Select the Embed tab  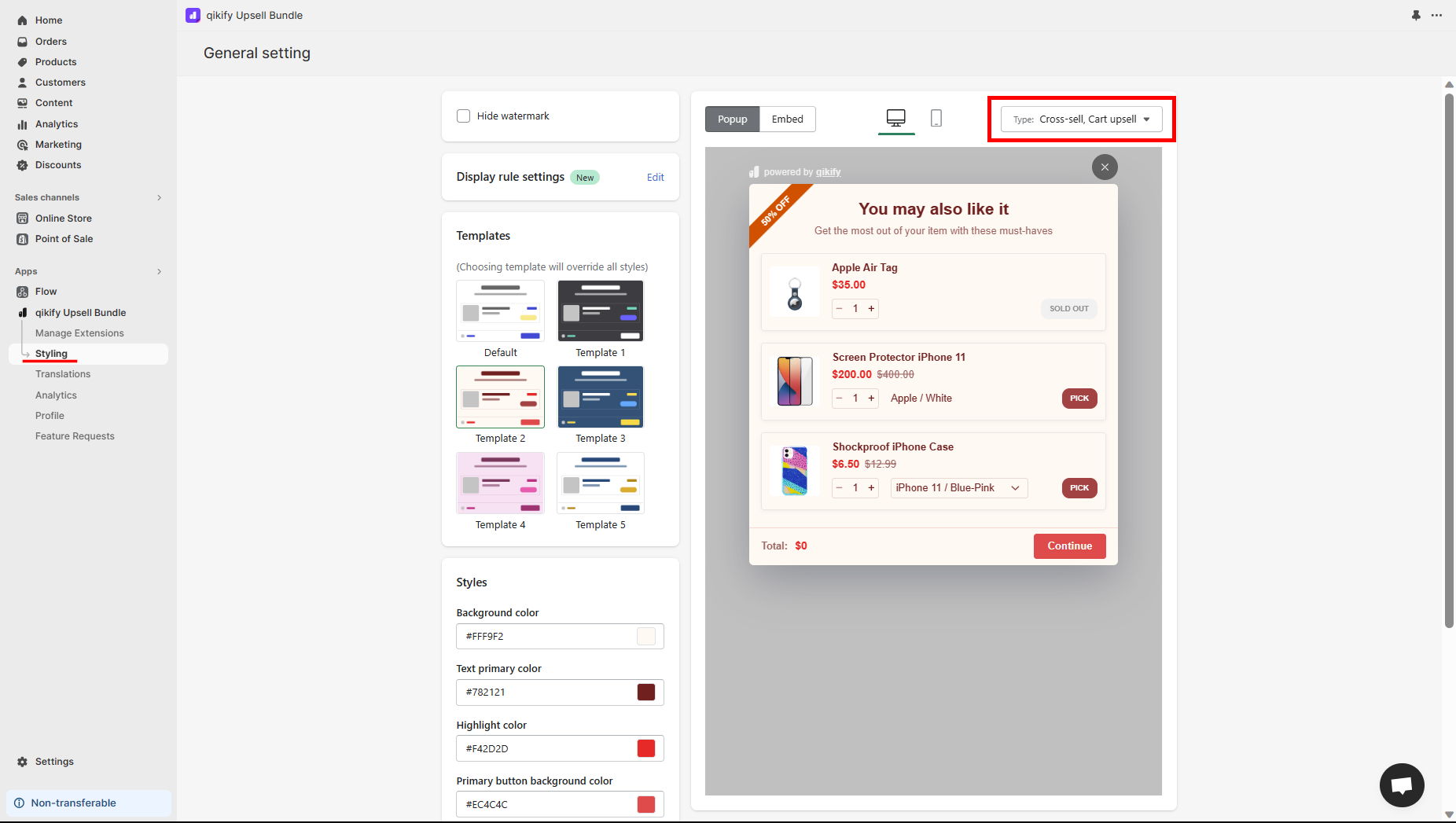pyautogui.click(x=787, y=119)
